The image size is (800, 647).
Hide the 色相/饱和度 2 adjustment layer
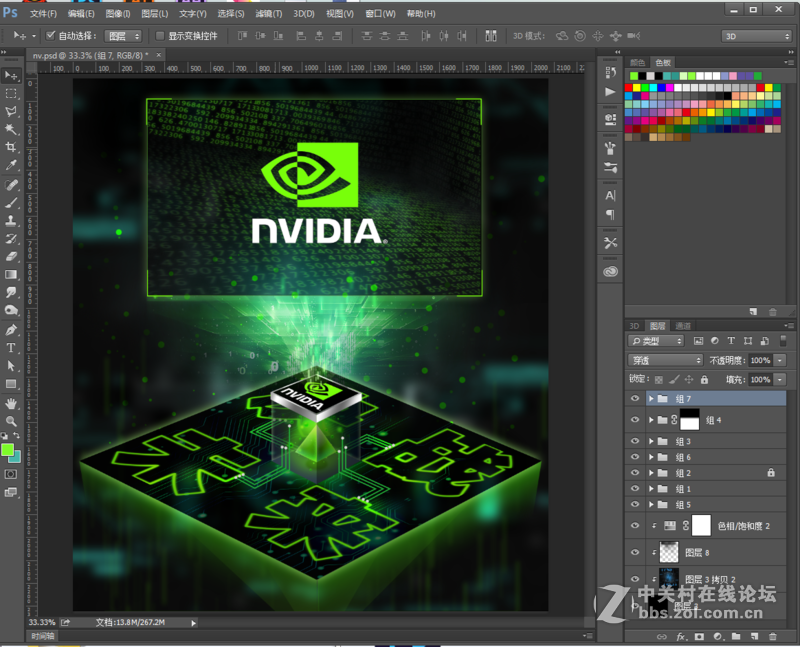(634, 525)
